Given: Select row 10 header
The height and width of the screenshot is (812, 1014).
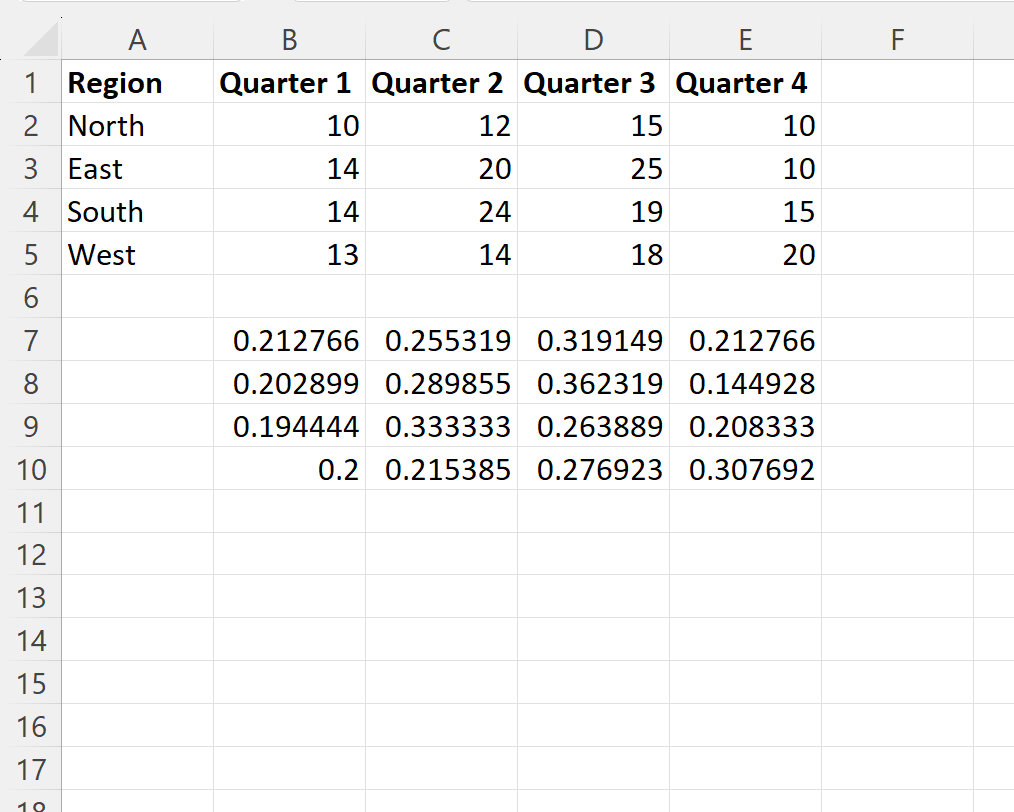Looking at the screenshot, I should tap(31, 470).
